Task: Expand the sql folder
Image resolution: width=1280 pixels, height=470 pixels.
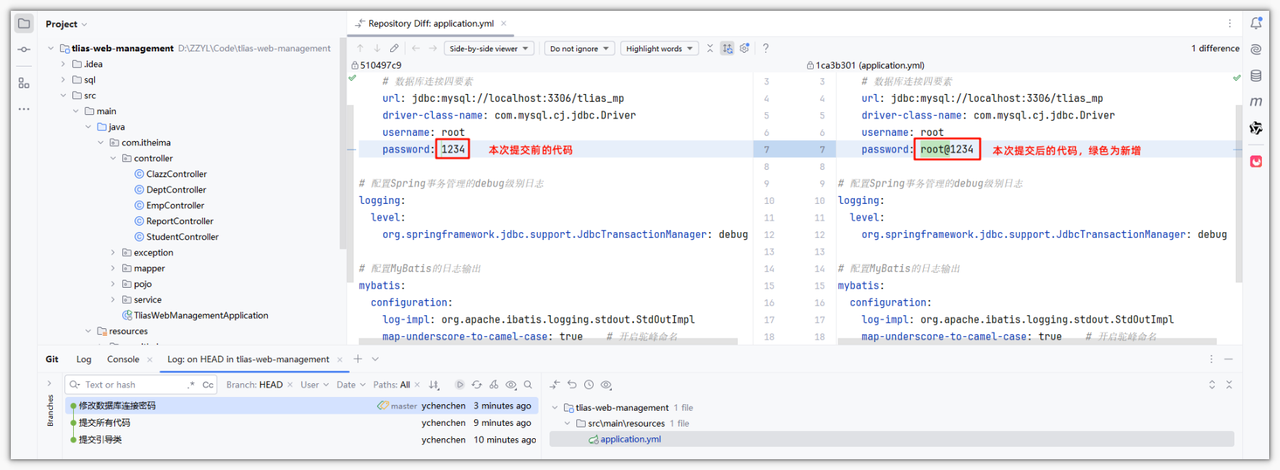Action: click(63, 80)
